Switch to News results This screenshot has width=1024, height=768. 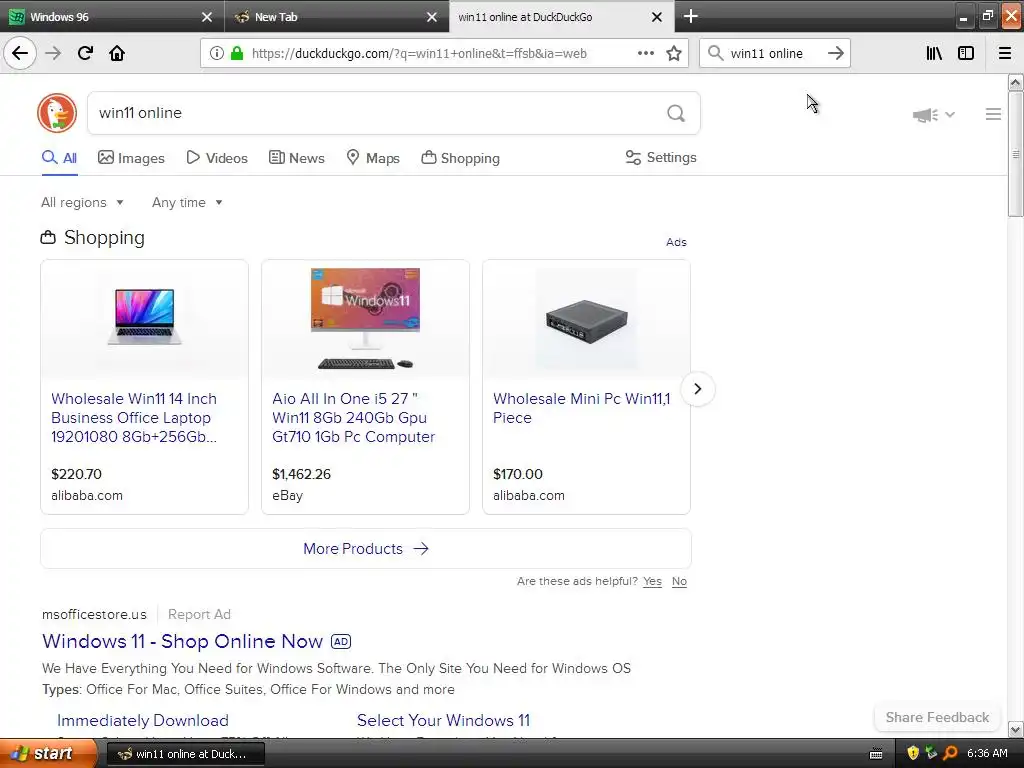[x=296, y=158]
